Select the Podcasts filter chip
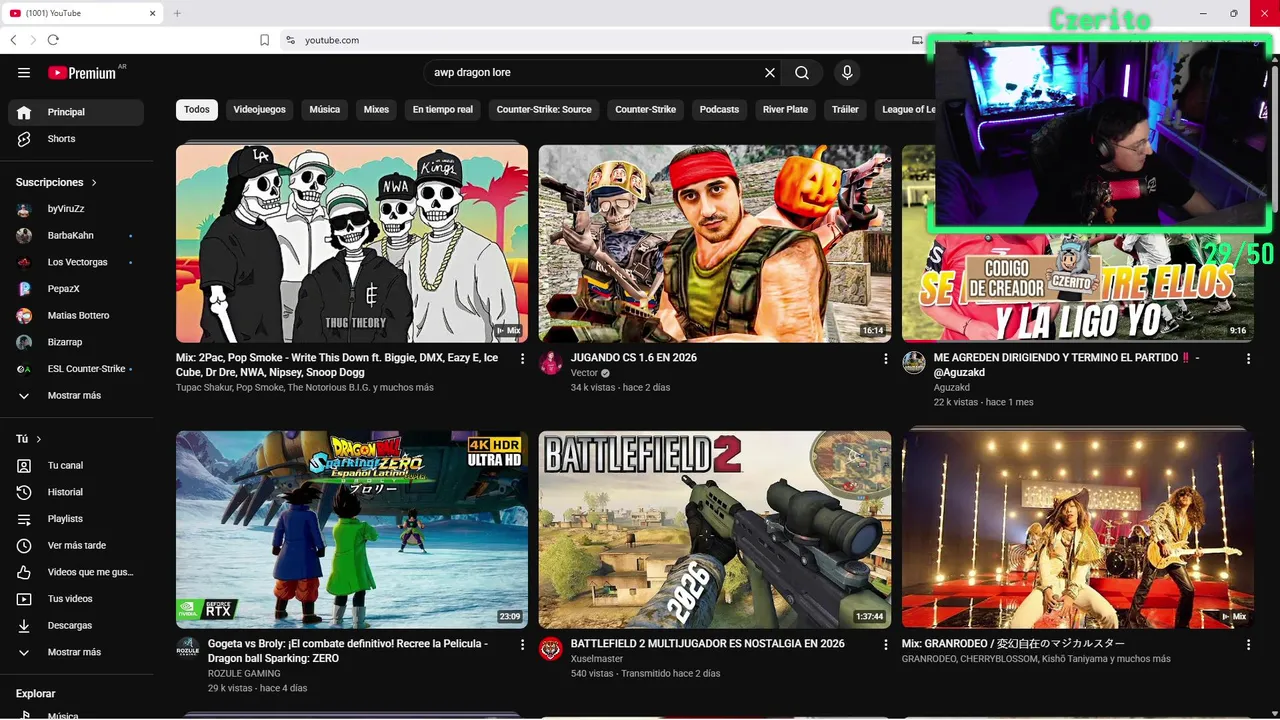Viewport: 1280px width, 720px height. click(719, 110)
